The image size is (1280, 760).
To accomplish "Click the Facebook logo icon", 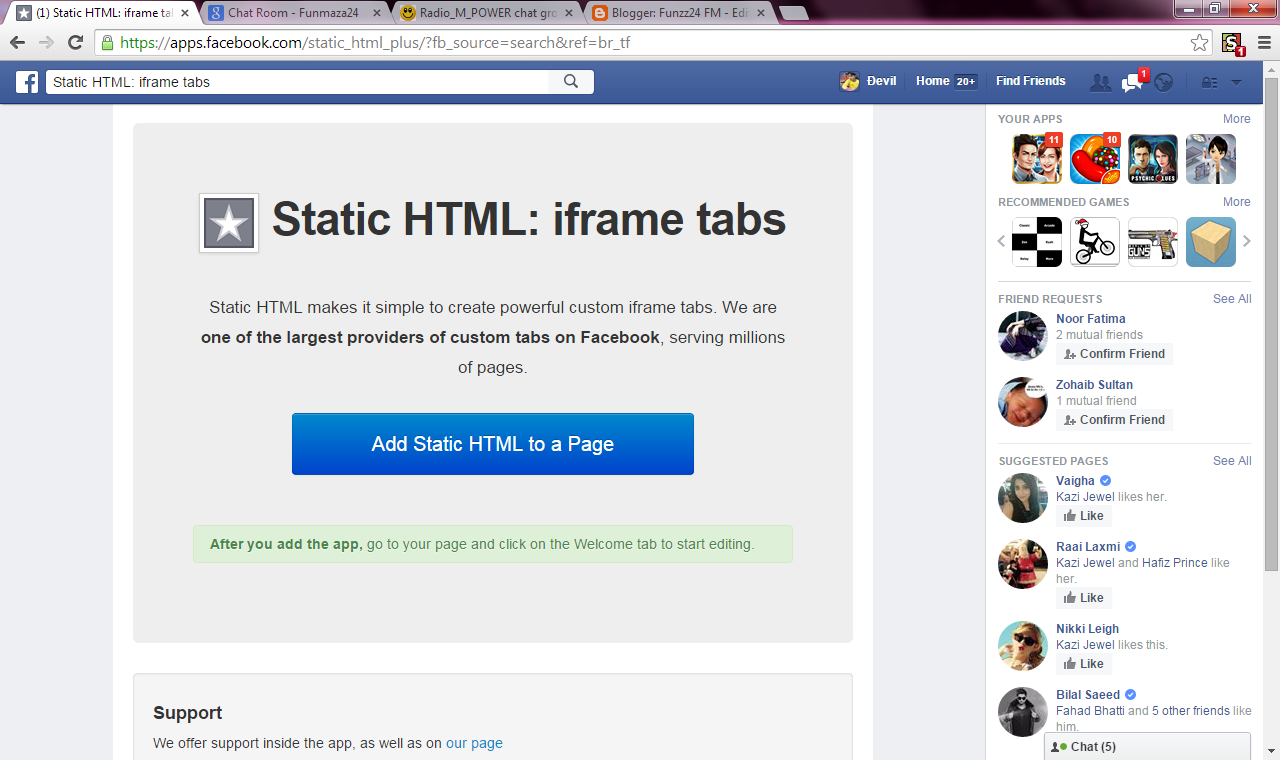I will (x=27, y=82).
